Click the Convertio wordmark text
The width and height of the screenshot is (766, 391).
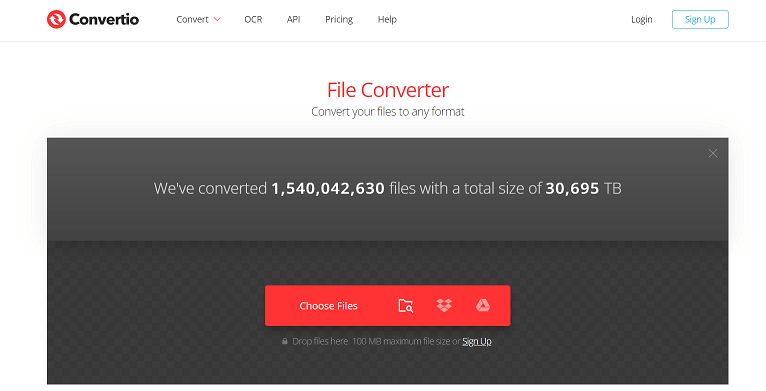coord(104,20)
